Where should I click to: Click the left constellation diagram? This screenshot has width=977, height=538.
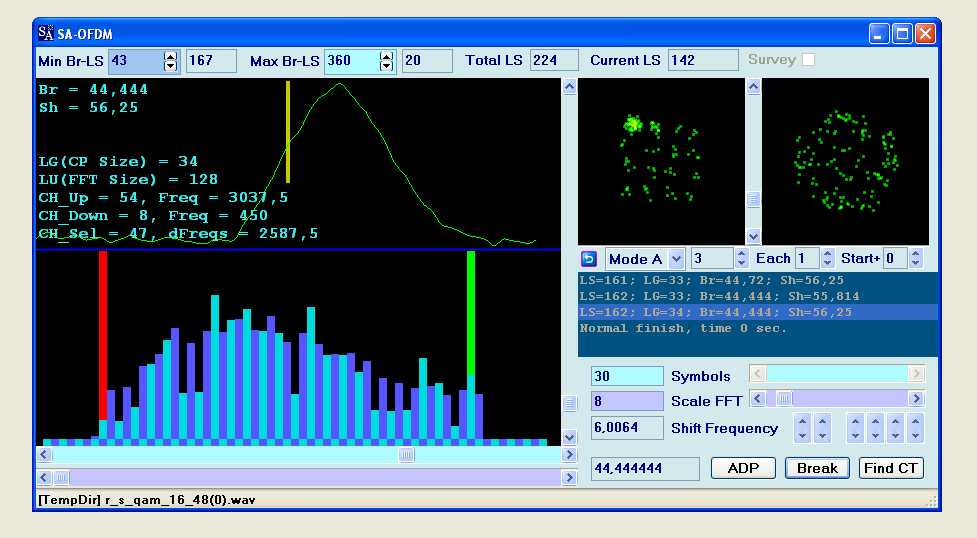[x=661, y=161]
